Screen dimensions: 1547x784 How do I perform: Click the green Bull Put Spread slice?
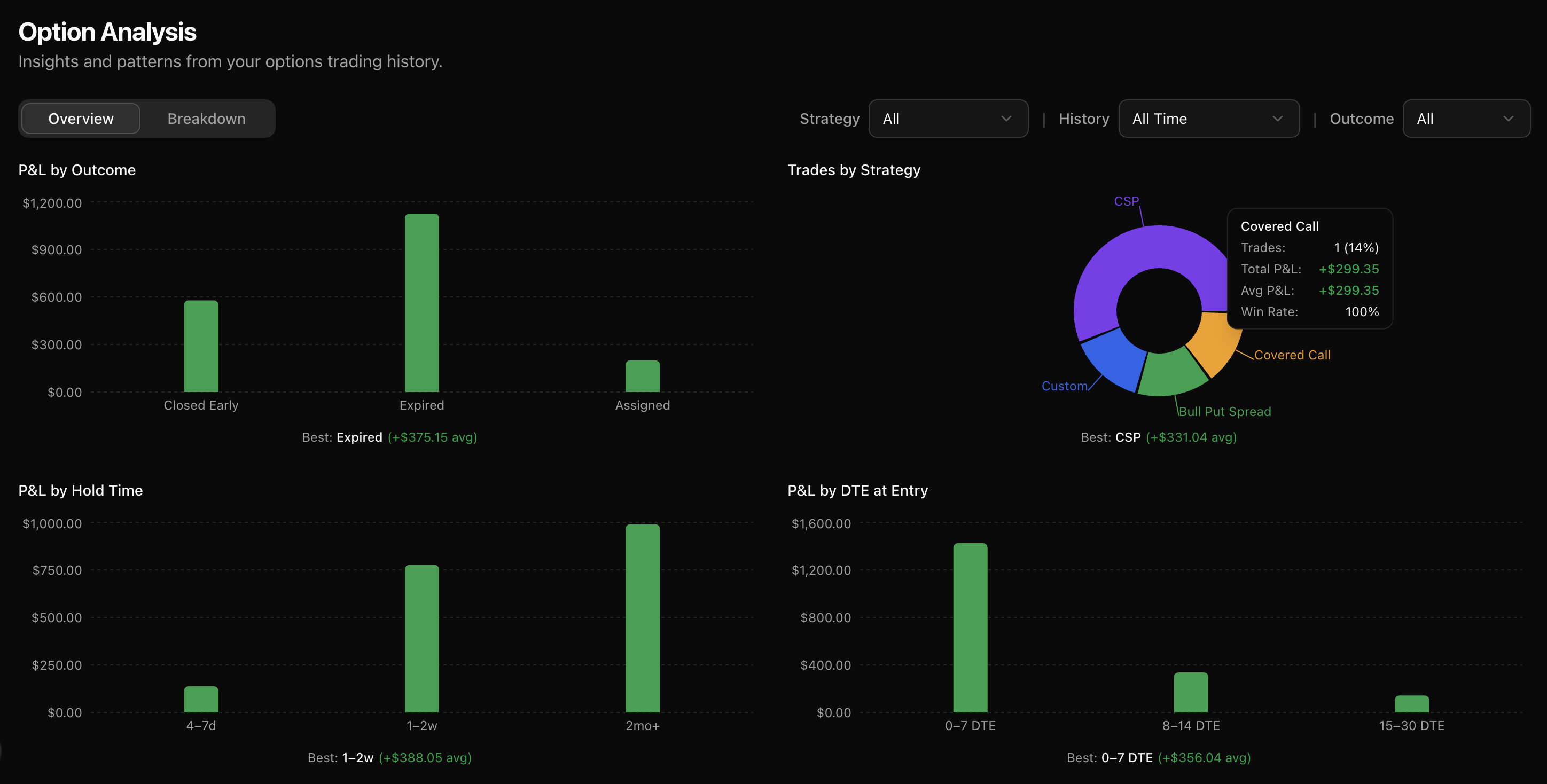(x=1170, y=372)
